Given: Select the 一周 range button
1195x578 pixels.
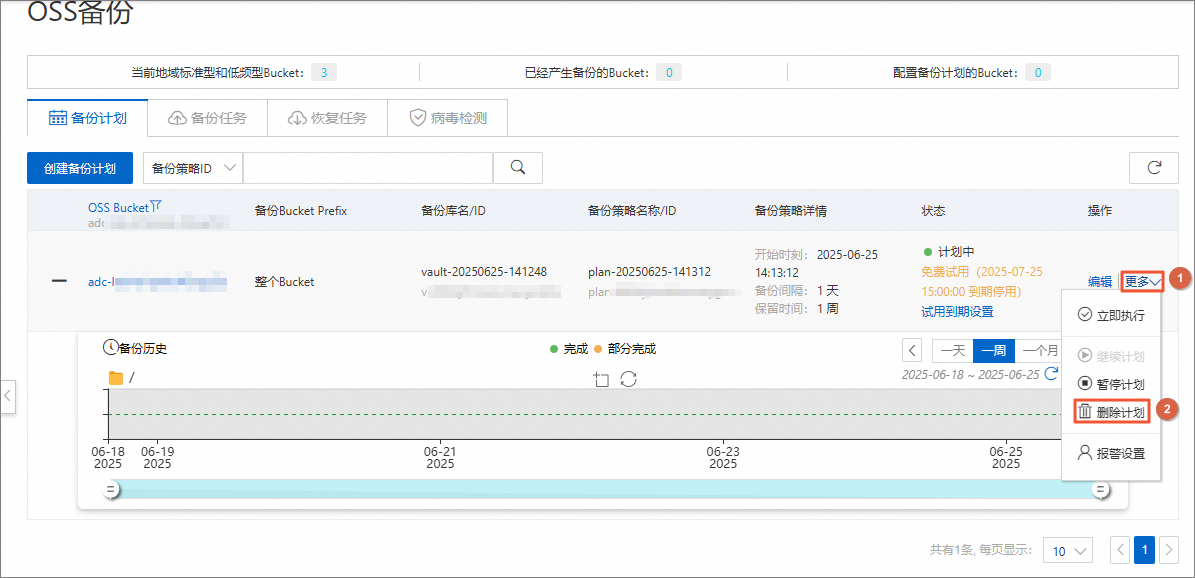Looking at the screenshot, I should [994, 351].
